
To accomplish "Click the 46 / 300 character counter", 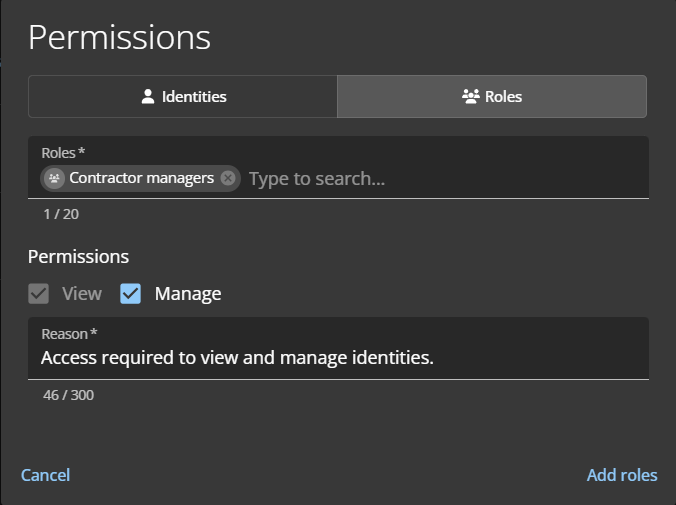I will click(68, 395).
